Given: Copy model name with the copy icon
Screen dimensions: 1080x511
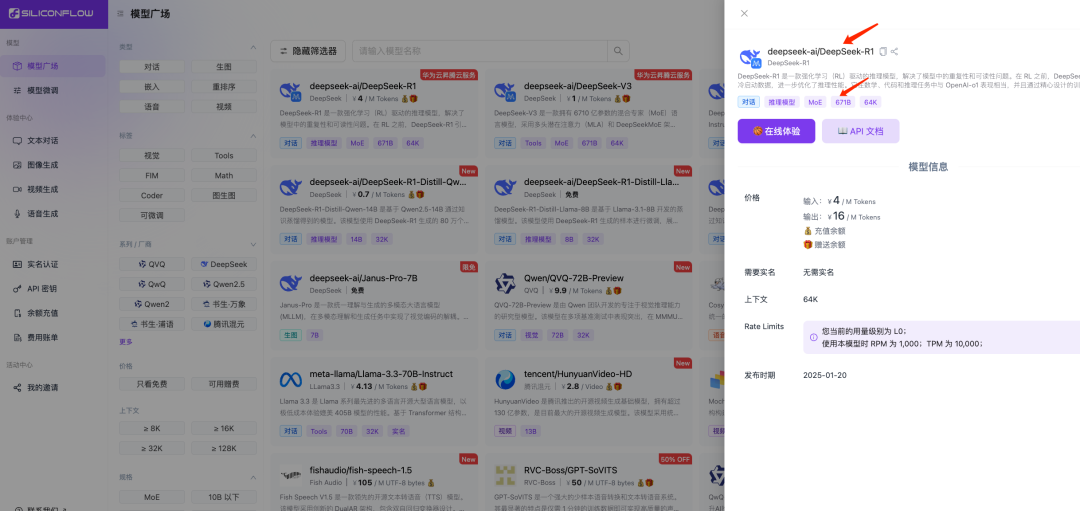Looking at the screenshot, I should (883, 52).
